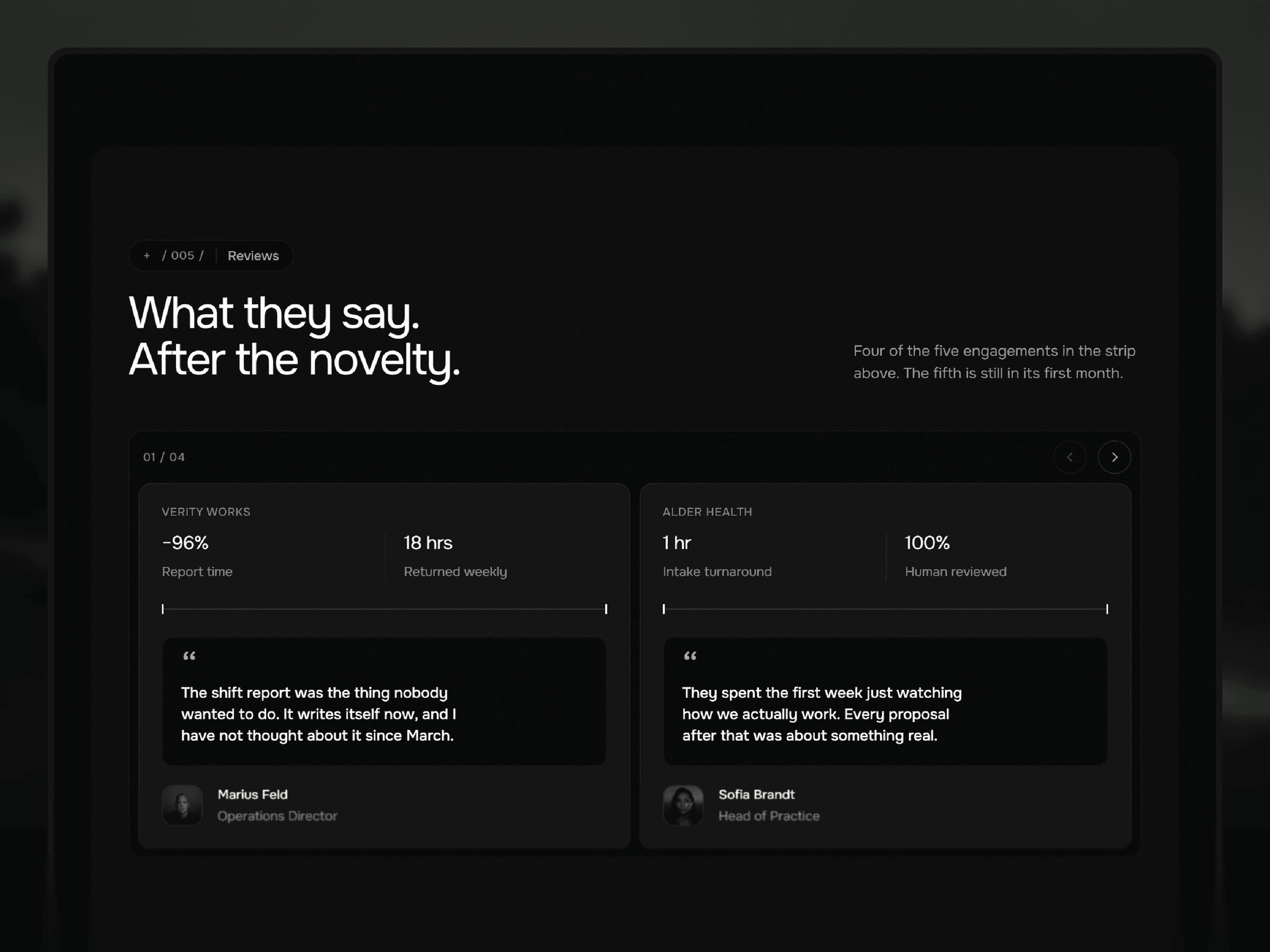Click the 100% statistic value
Image resolution: width=1270 pixels, height=952 pixels.
pyautogui.click(x=927, y=542)
